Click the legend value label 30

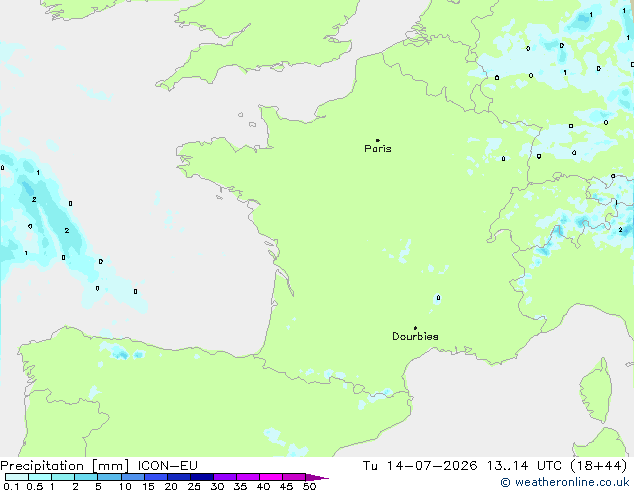[x=217, y=486]
